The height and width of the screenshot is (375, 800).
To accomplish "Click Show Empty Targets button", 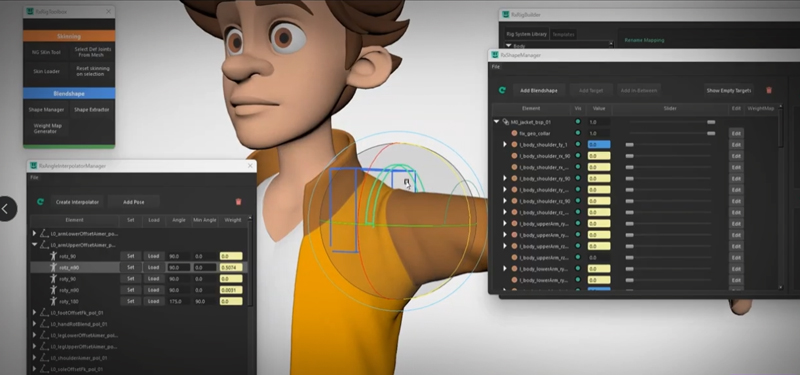I will coord(729,90).
